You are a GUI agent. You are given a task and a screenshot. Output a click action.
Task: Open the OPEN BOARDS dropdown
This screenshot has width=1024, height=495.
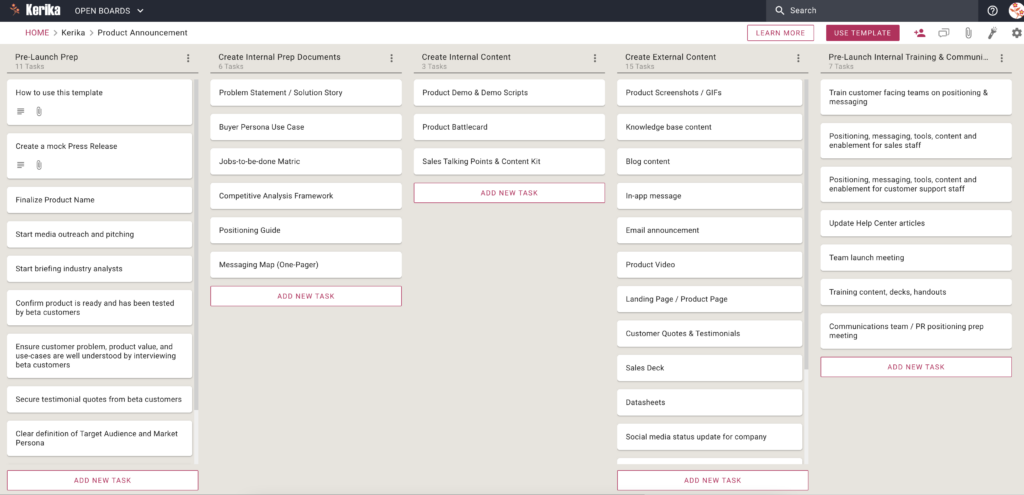point(109,10)
